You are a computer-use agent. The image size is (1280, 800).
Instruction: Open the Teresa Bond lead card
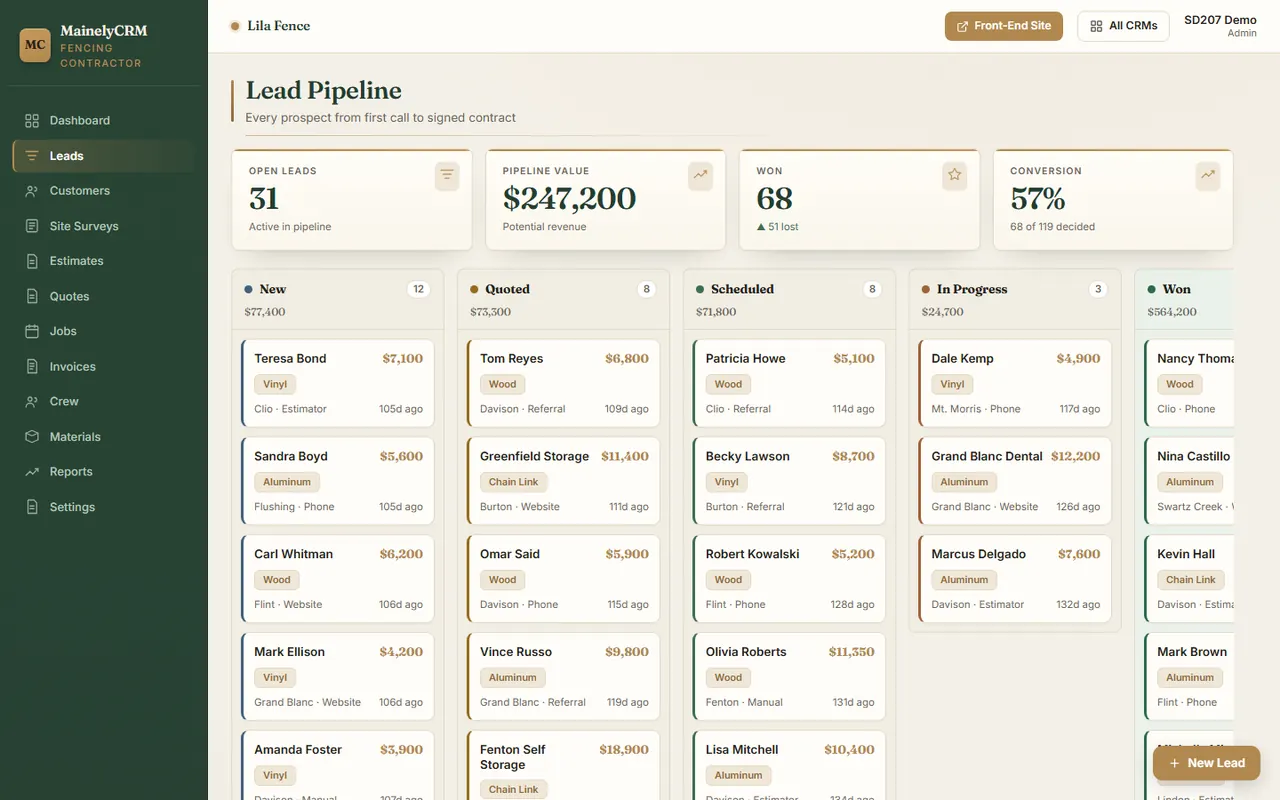pyautogui.click(x=338, y=383)
